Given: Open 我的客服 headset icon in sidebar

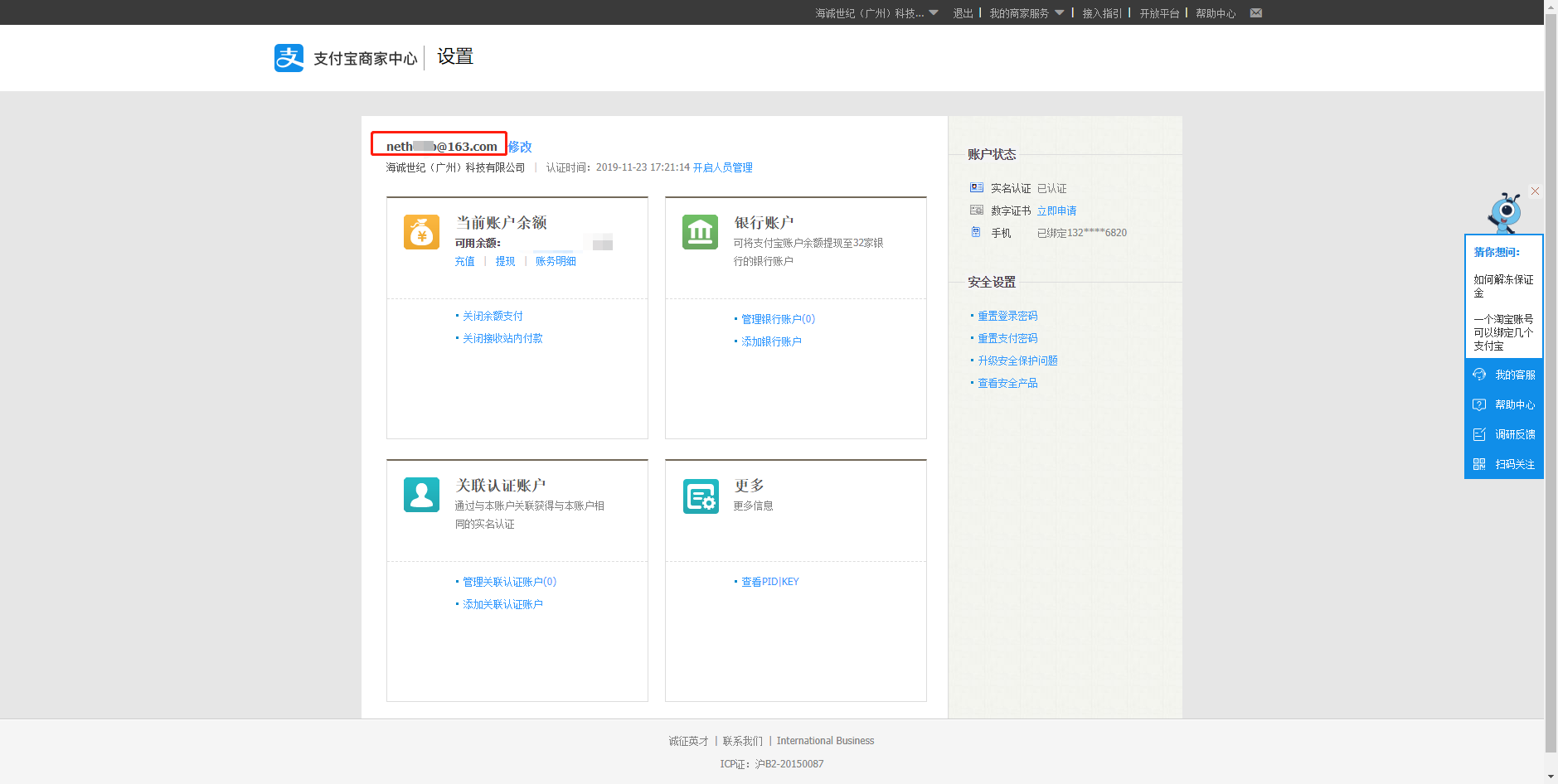Looking at the screenshot, I should click(x=1479, y=375).
